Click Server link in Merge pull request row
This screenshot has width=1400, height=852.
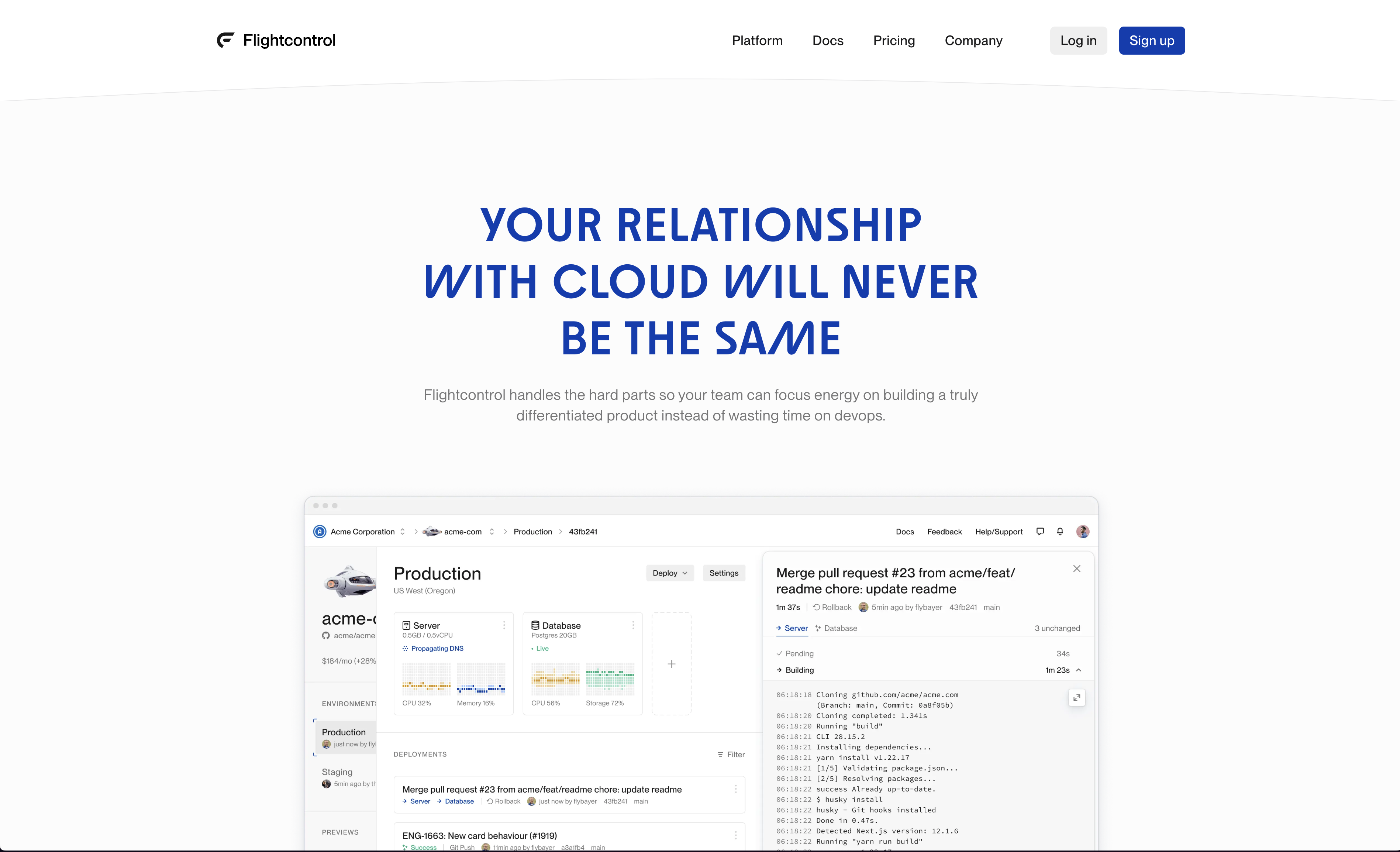click(x=416, y=801)
